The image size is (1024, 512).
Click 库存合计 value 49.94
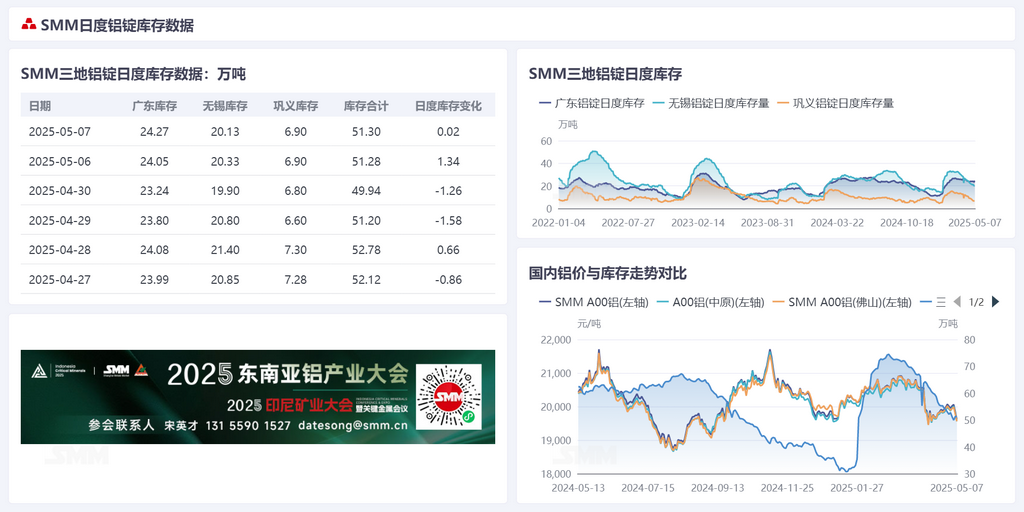(x=366, y=191)
